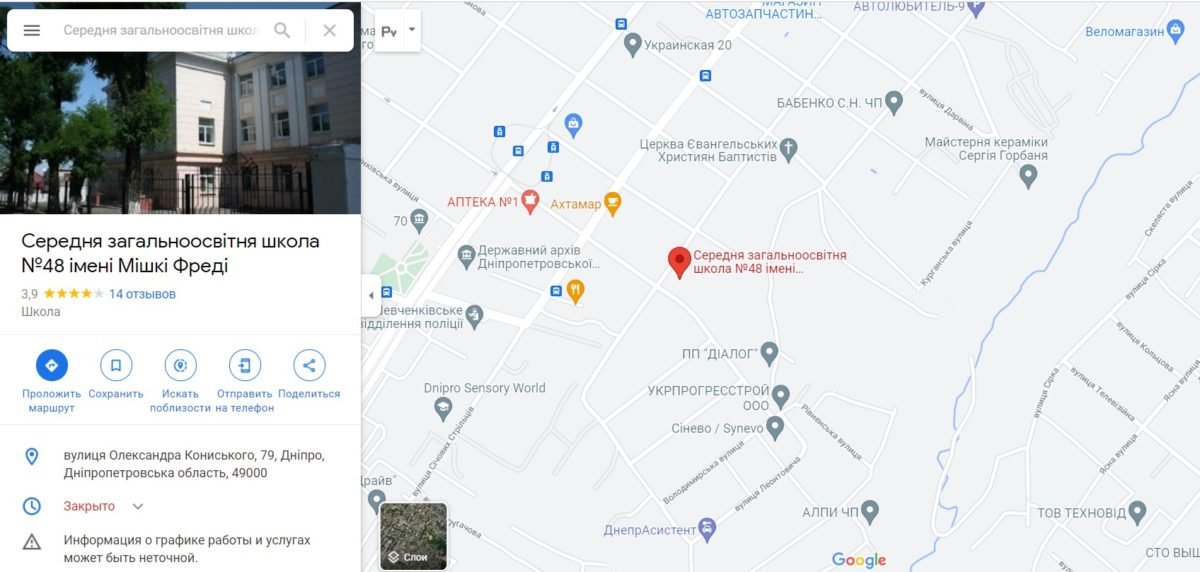Share the place with Поделиться icon
Image resolution: width=1200 pixels, height=572 pixels.
tap(309, 365)
